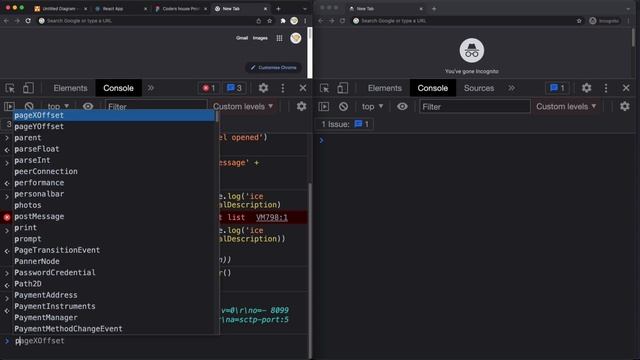Choose personalbar autocomplete suggestion

pyautogui.click(x=114, y=194)
